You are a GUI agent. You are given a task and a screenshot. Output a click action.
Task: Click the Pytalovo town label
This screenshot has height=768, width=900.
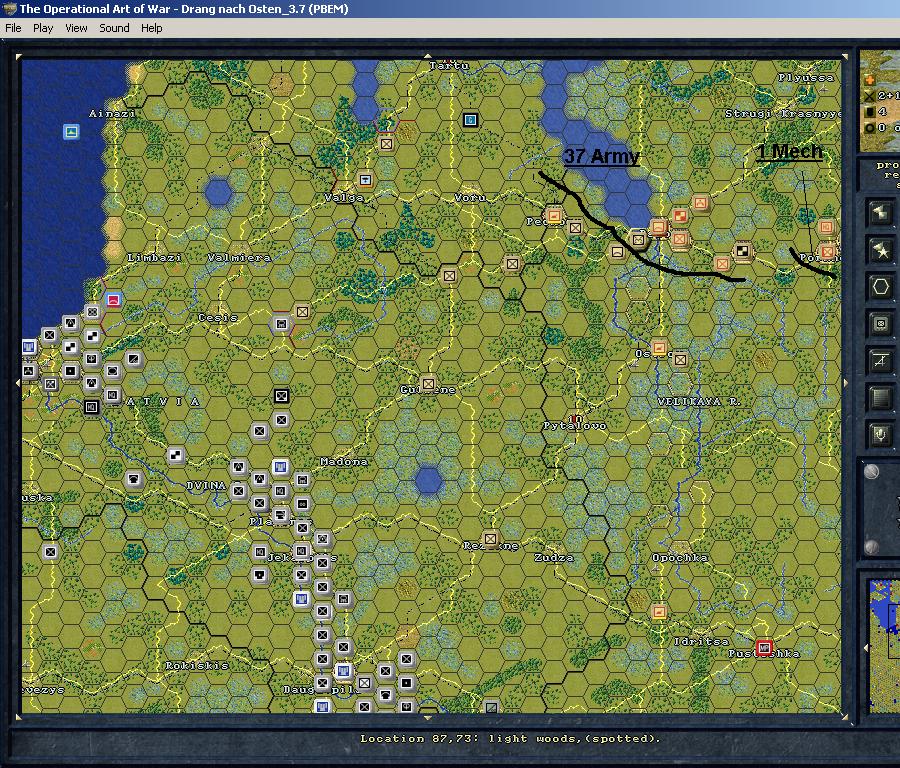575,426
